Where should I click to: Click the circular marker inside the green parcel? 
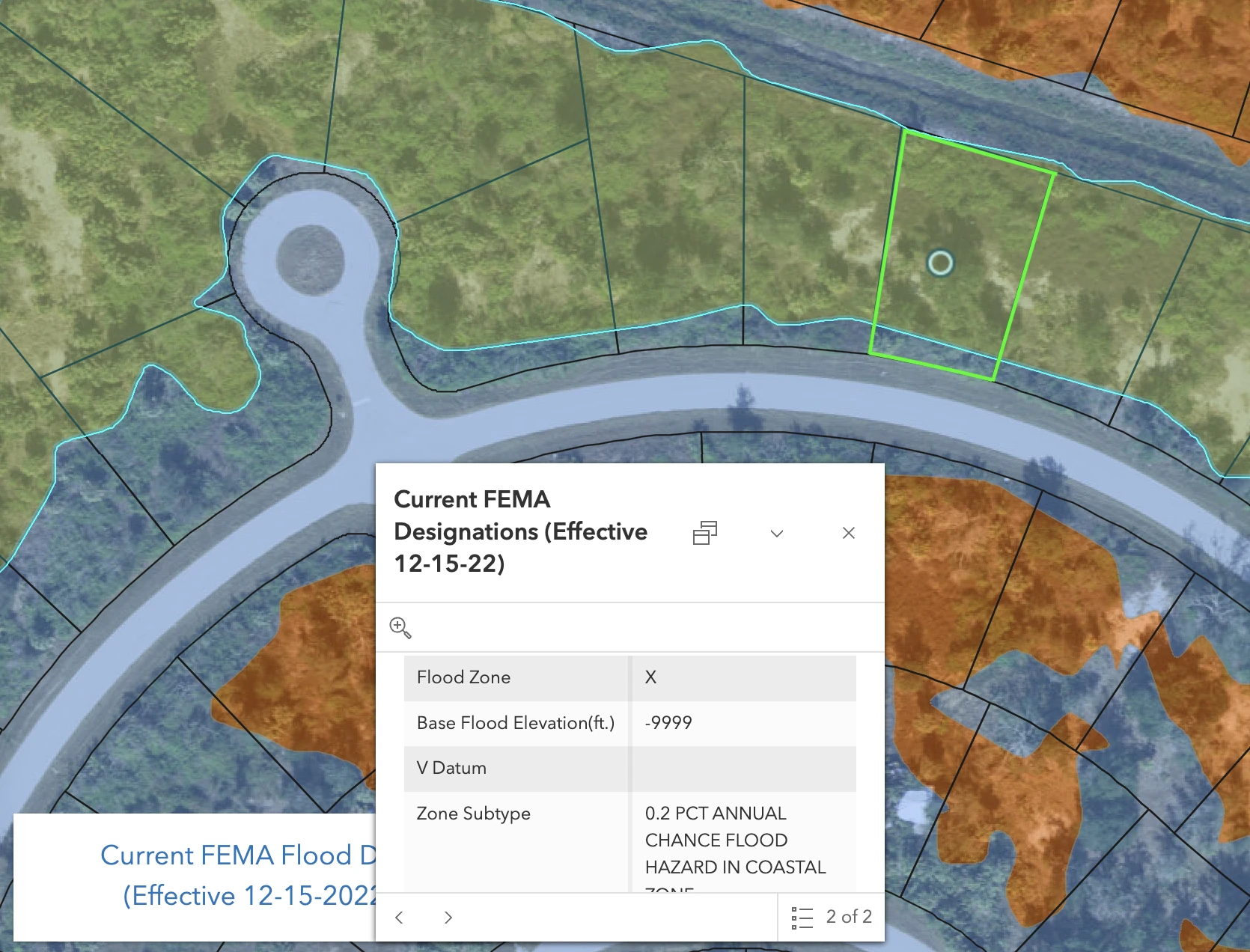coord(940,263)
